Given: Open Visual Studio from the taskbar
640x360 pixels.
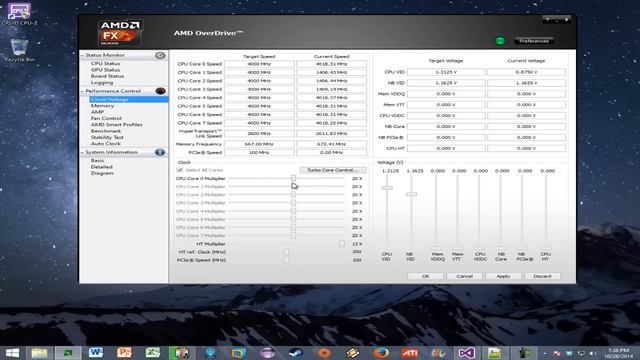Looking at the screenshot, I should coord(466,353).
